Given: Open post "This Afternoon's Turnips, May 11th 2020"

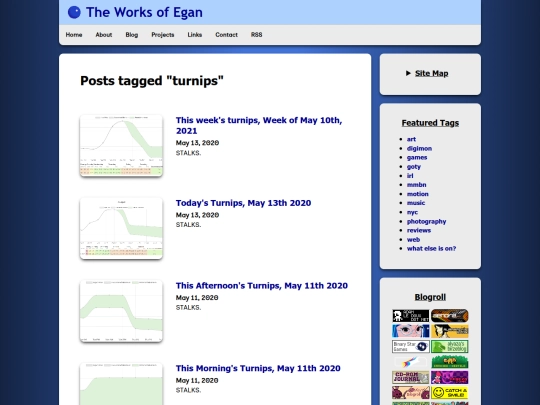Looking at the screenshot, I should pos(262,285).
